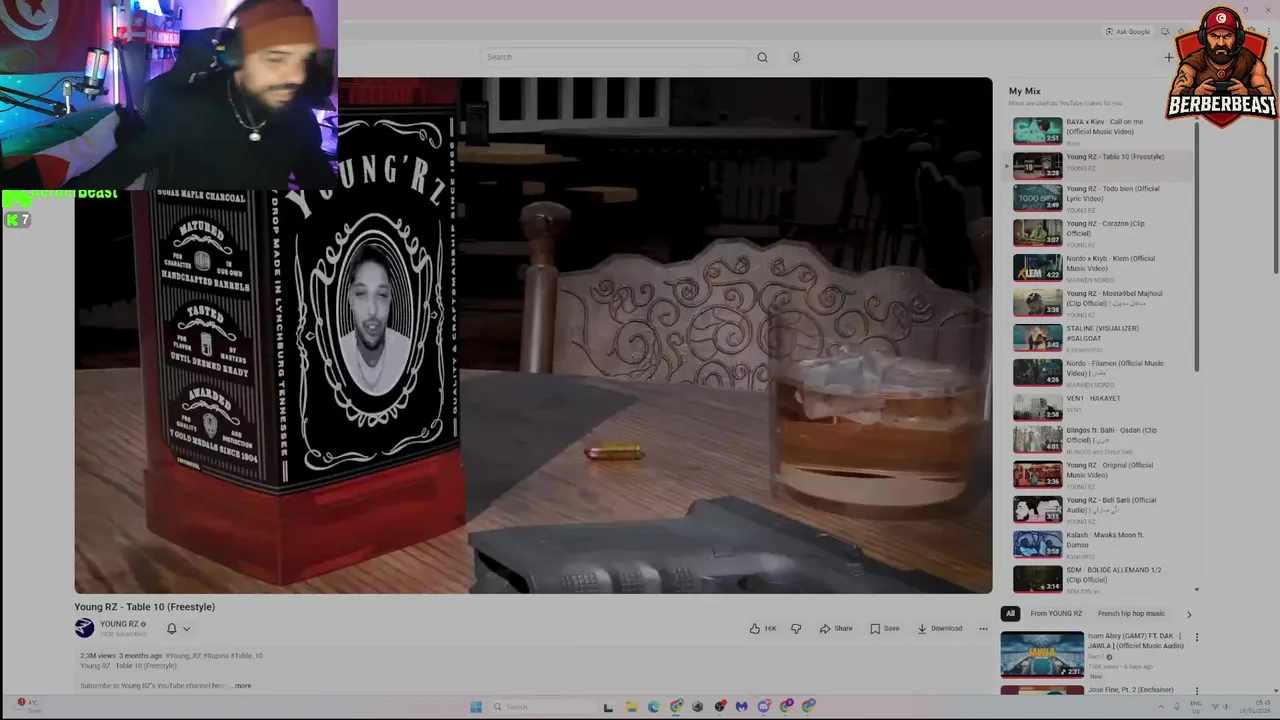This screenshot has height=720, width=1280.
Task: Play Blingos ft. Balti Qadari clip
Action: [1101, 440]
